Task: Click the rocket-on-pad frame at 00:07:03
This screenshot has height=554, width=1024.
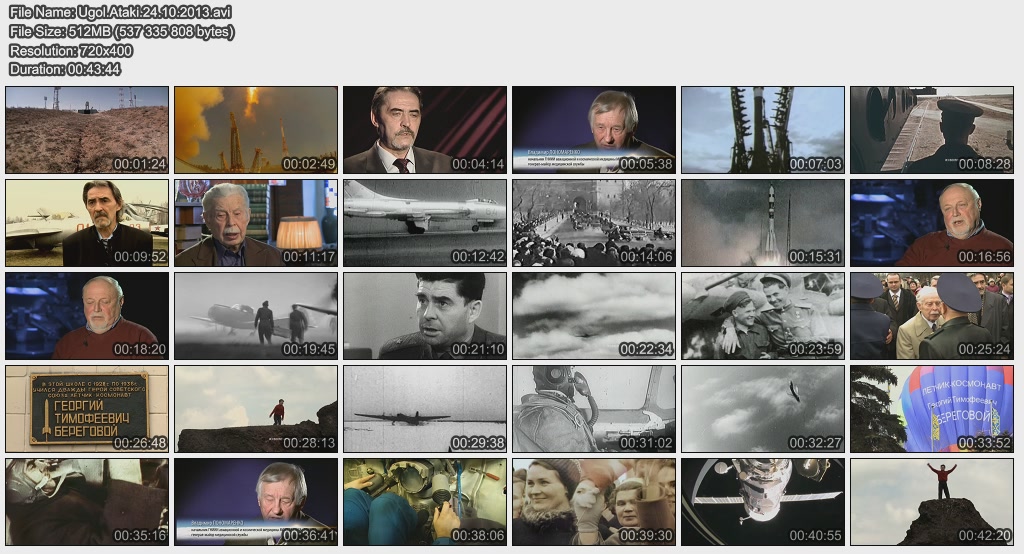Action: point(763,130)
